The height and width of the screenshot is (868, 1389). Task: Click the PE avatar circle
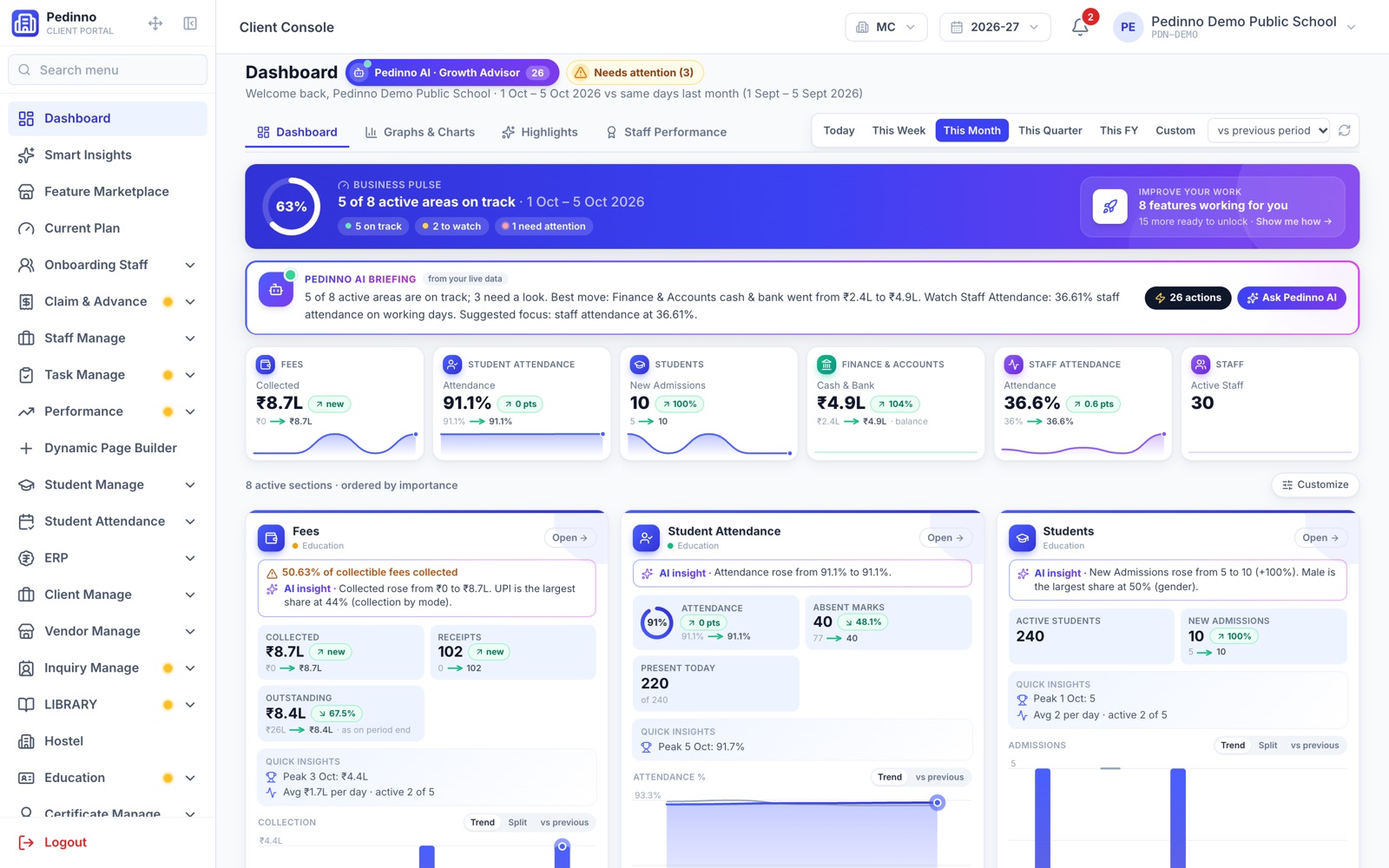click(1128, 27)
